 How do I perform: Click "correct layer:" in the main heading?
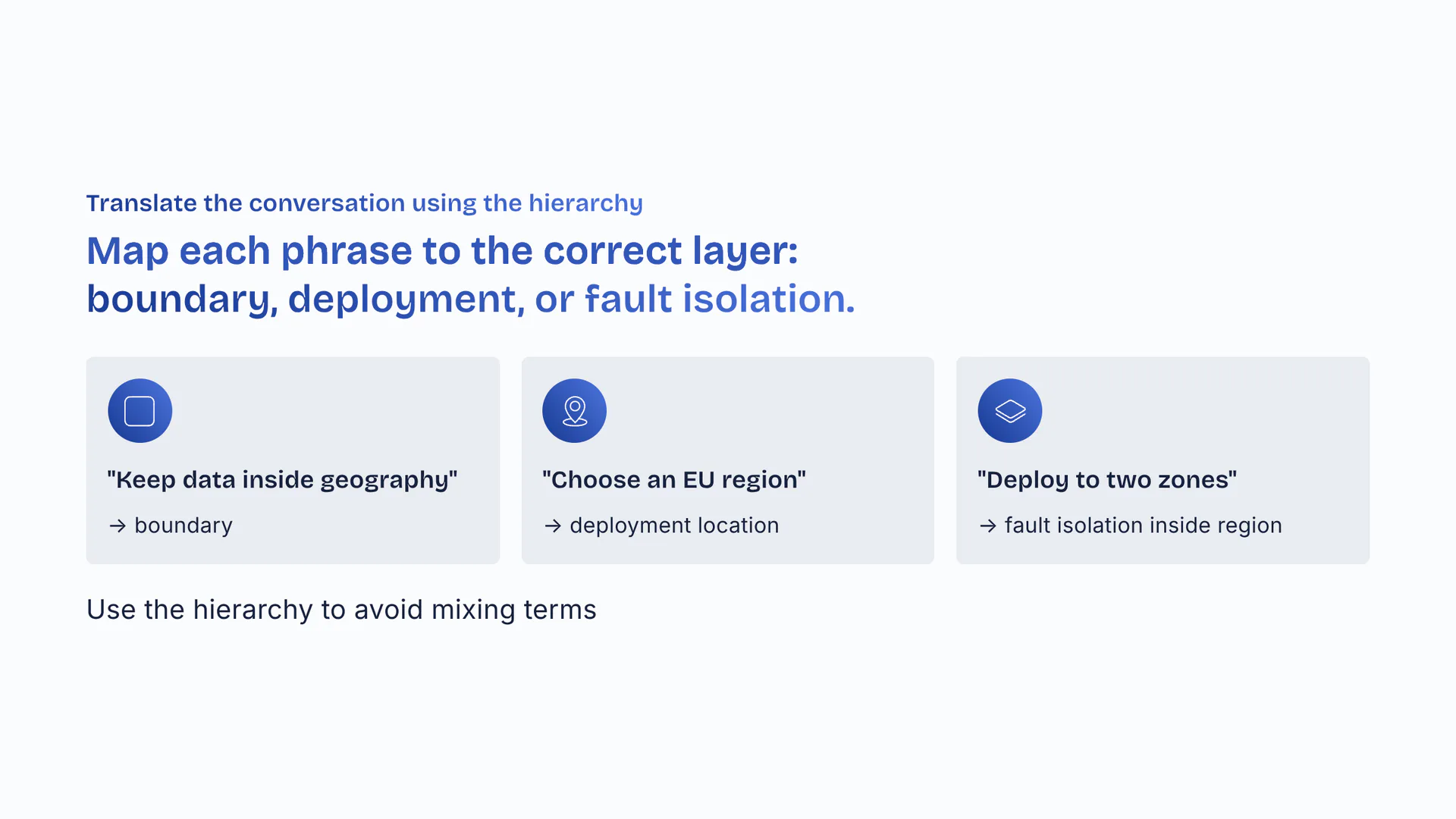(670, 251)
